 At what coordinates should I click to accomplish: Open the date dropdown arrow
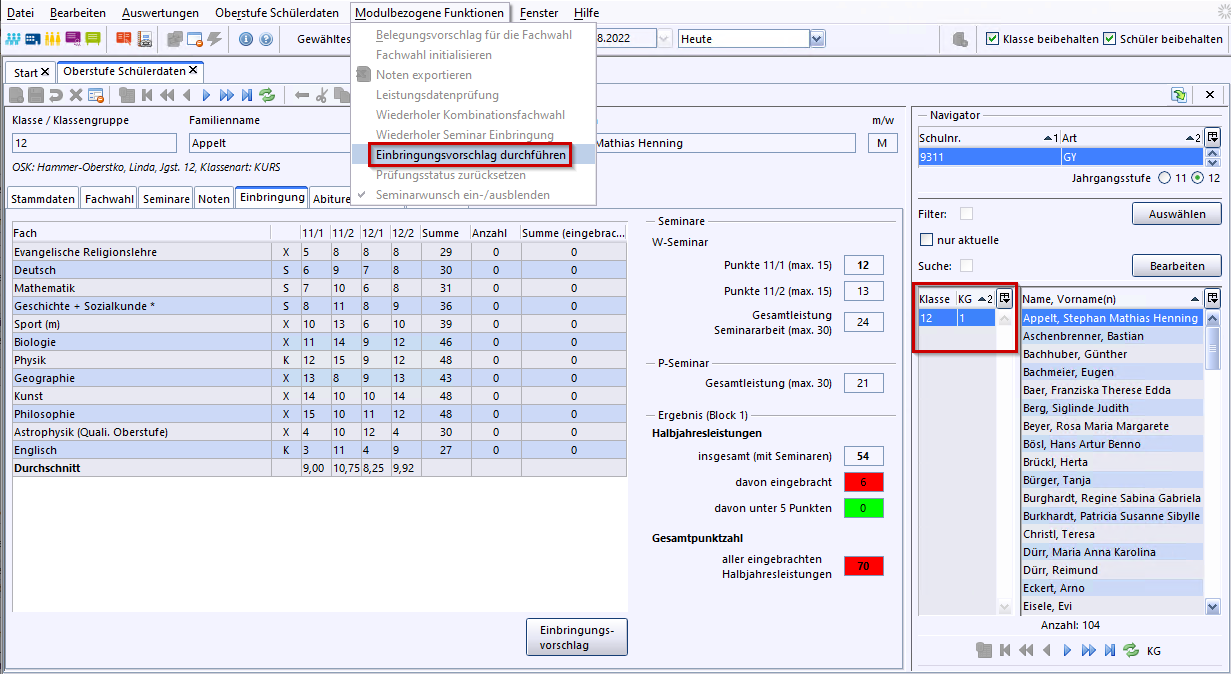tap(665, 39)
